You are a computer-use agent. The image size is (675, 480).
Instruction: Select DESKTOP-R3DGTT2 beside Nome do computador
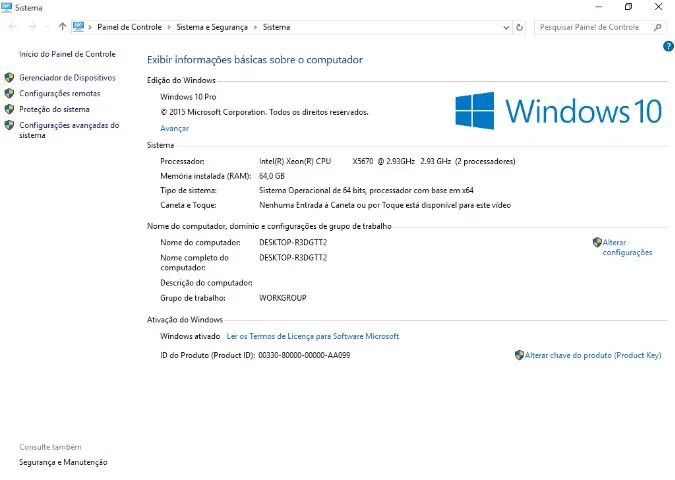pos(293,242)
